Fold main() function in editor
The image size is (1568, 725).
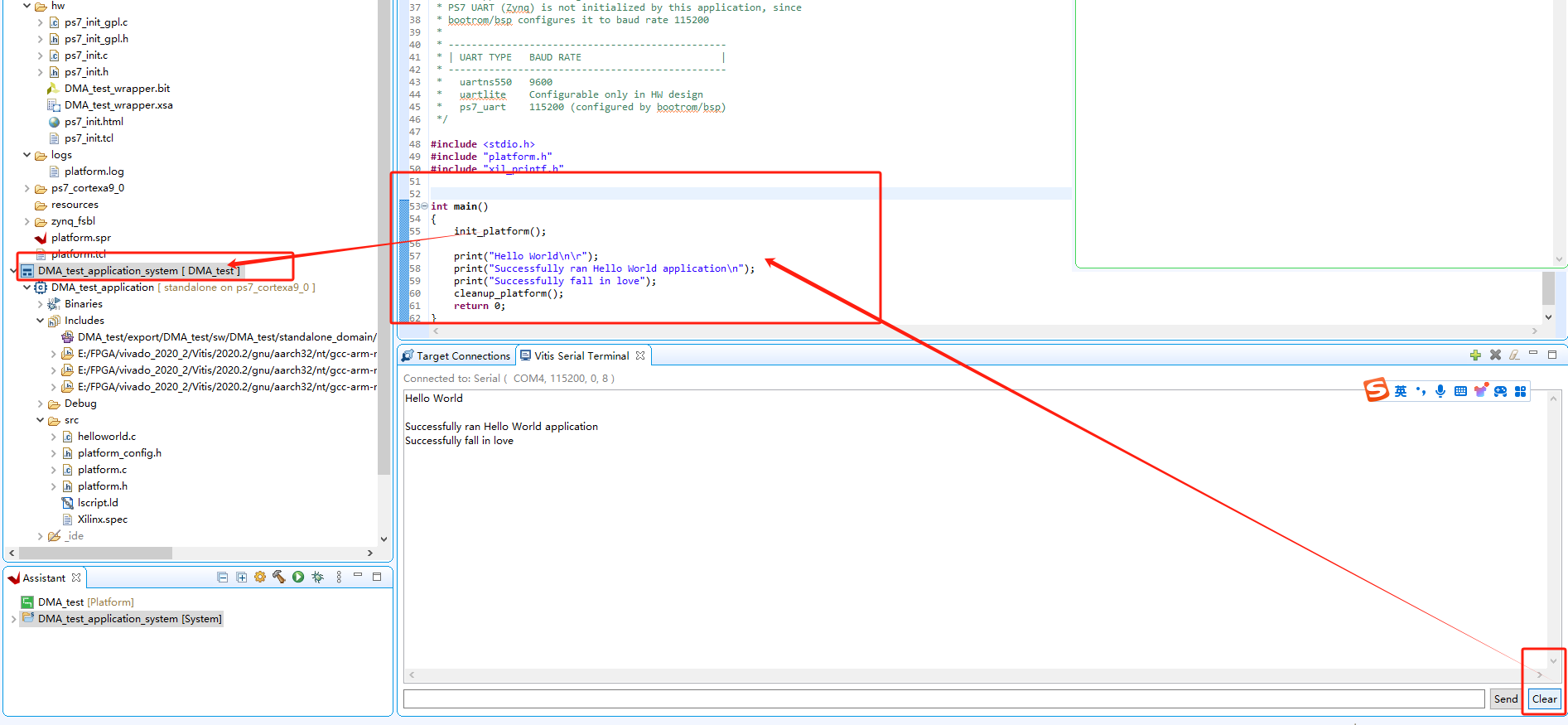[x=424, y=206]
